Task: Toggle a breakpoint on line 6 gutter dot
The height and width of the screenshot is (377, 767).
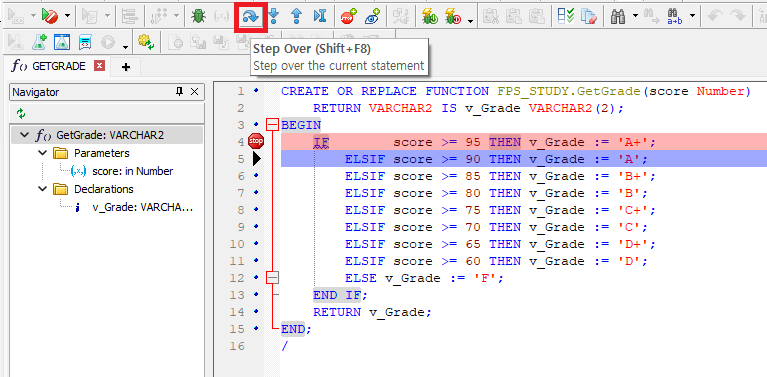Action: 255,176
